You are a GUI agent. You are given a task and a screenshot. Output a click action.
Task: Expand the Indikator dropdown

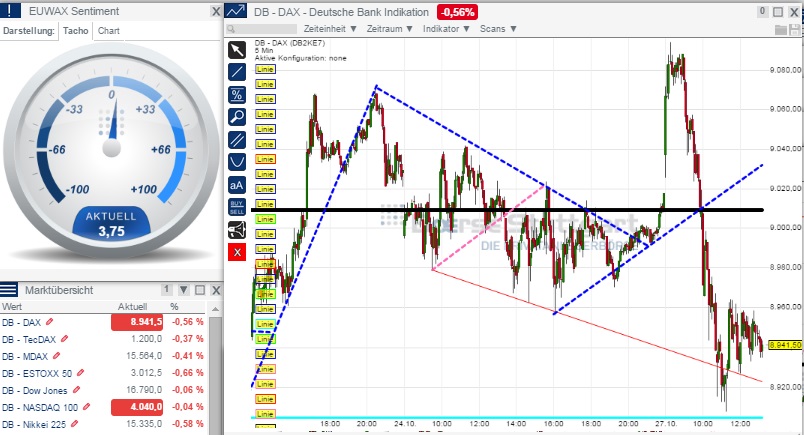tap(446, 29)
